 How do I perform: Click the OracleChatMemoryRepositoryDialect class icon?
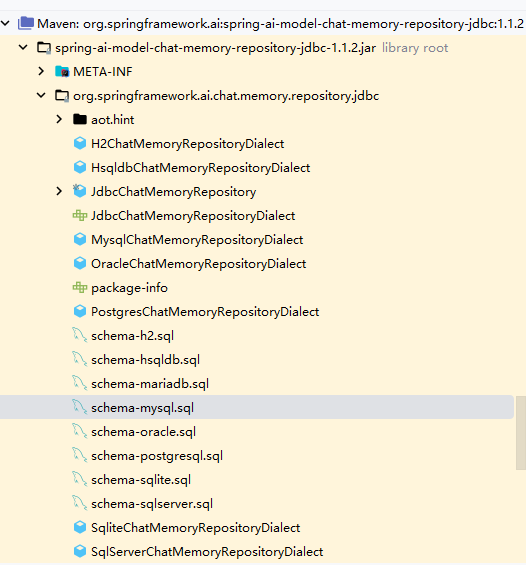point(80,263)
